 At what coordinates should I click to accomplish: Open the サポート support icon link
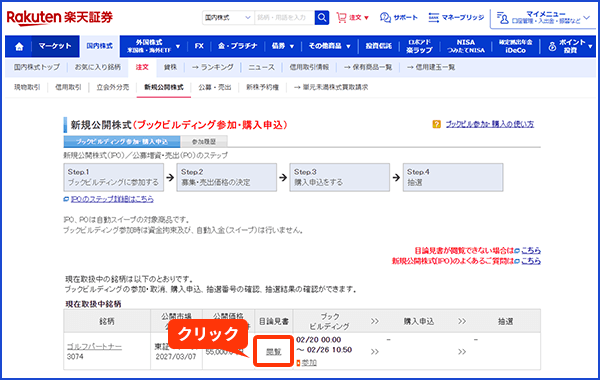pyautogui.click(x=398, y=18)
